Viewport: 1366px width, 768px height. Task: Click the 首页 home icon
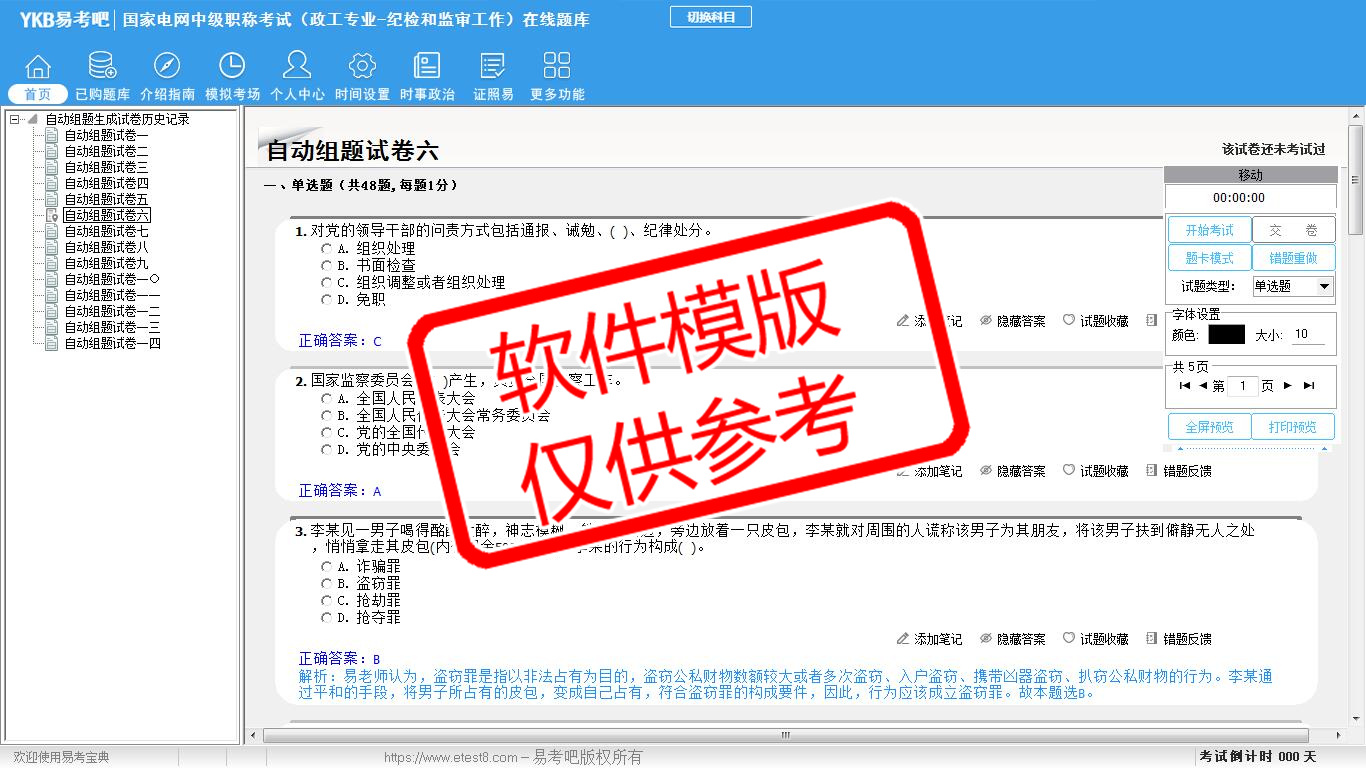[x=38, y=67]
